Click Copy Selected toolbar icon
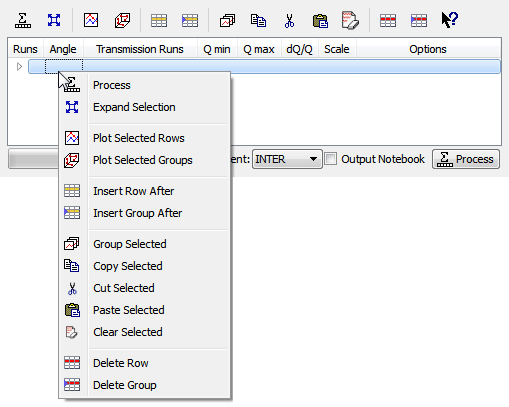Image resolution: width=509 pixels, height=407 pixels. [258, 20]
